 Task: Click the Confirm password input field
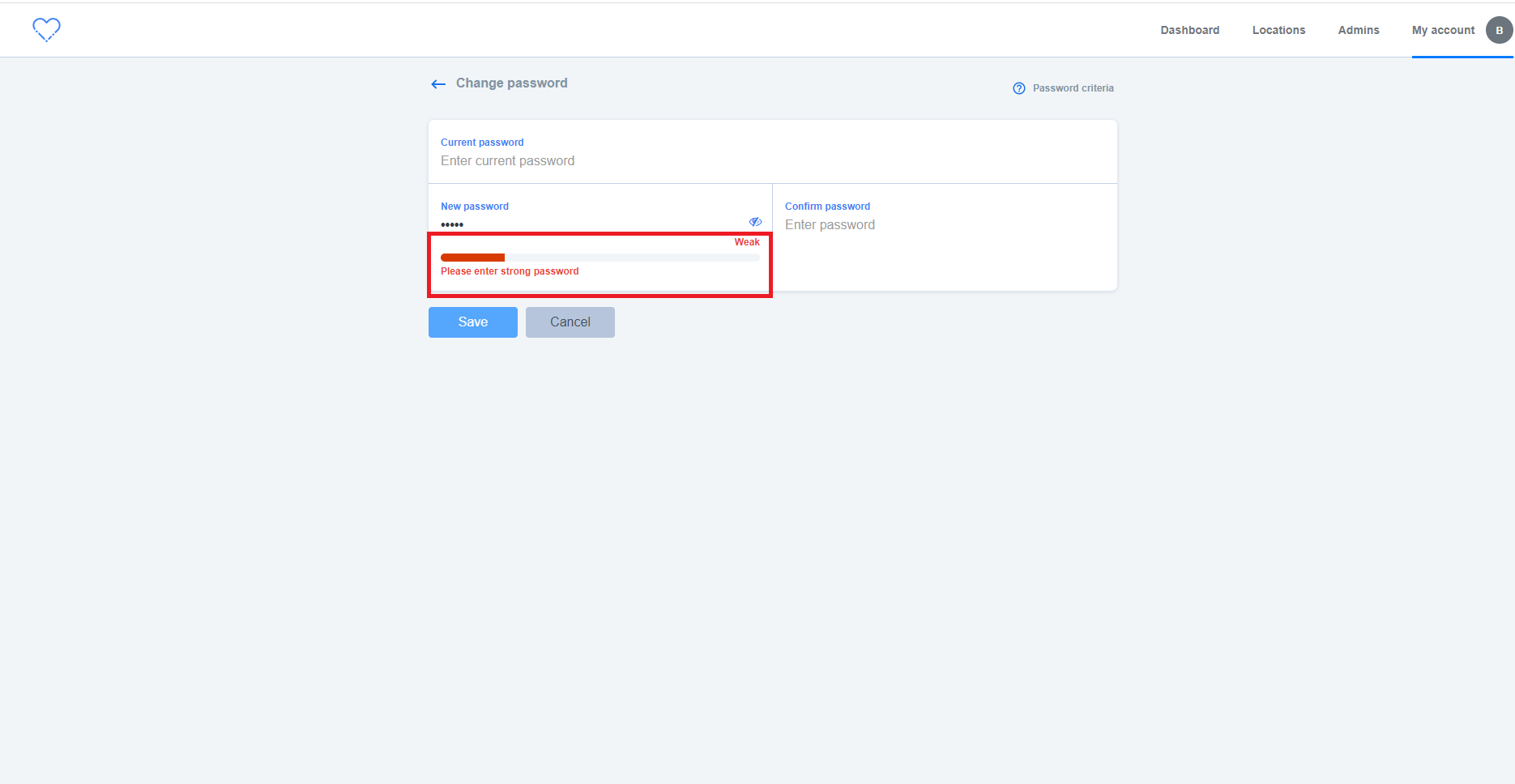tap(891, 224)
